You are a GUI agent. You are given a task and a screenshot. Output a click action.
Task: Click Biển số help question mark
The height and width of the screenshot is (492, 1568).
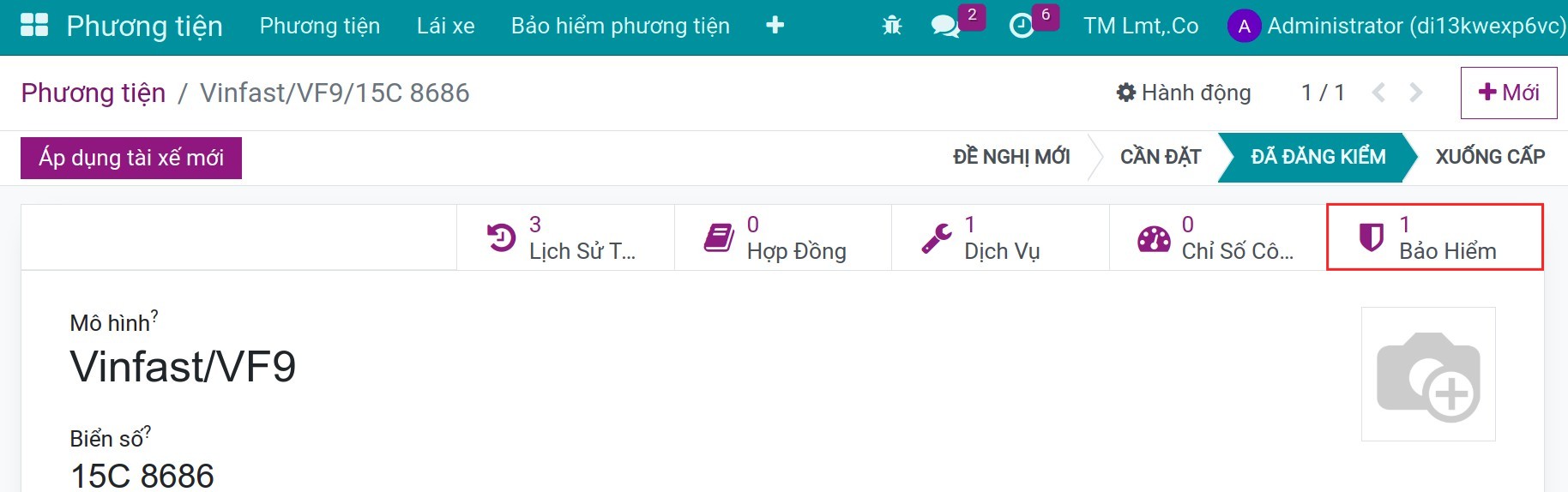(x=147, y=431)
